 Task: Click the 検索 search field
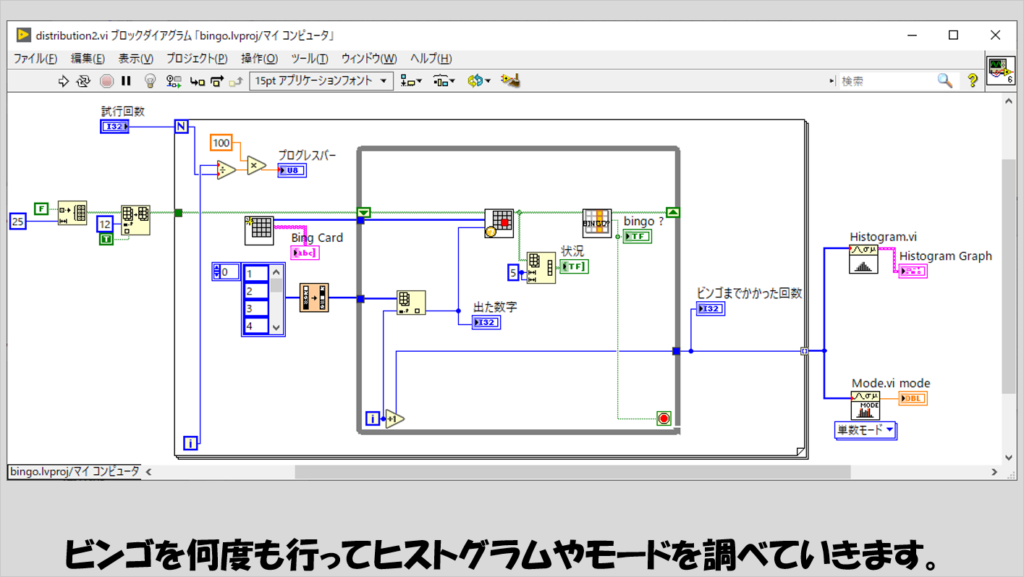click(x=883, y=81)
